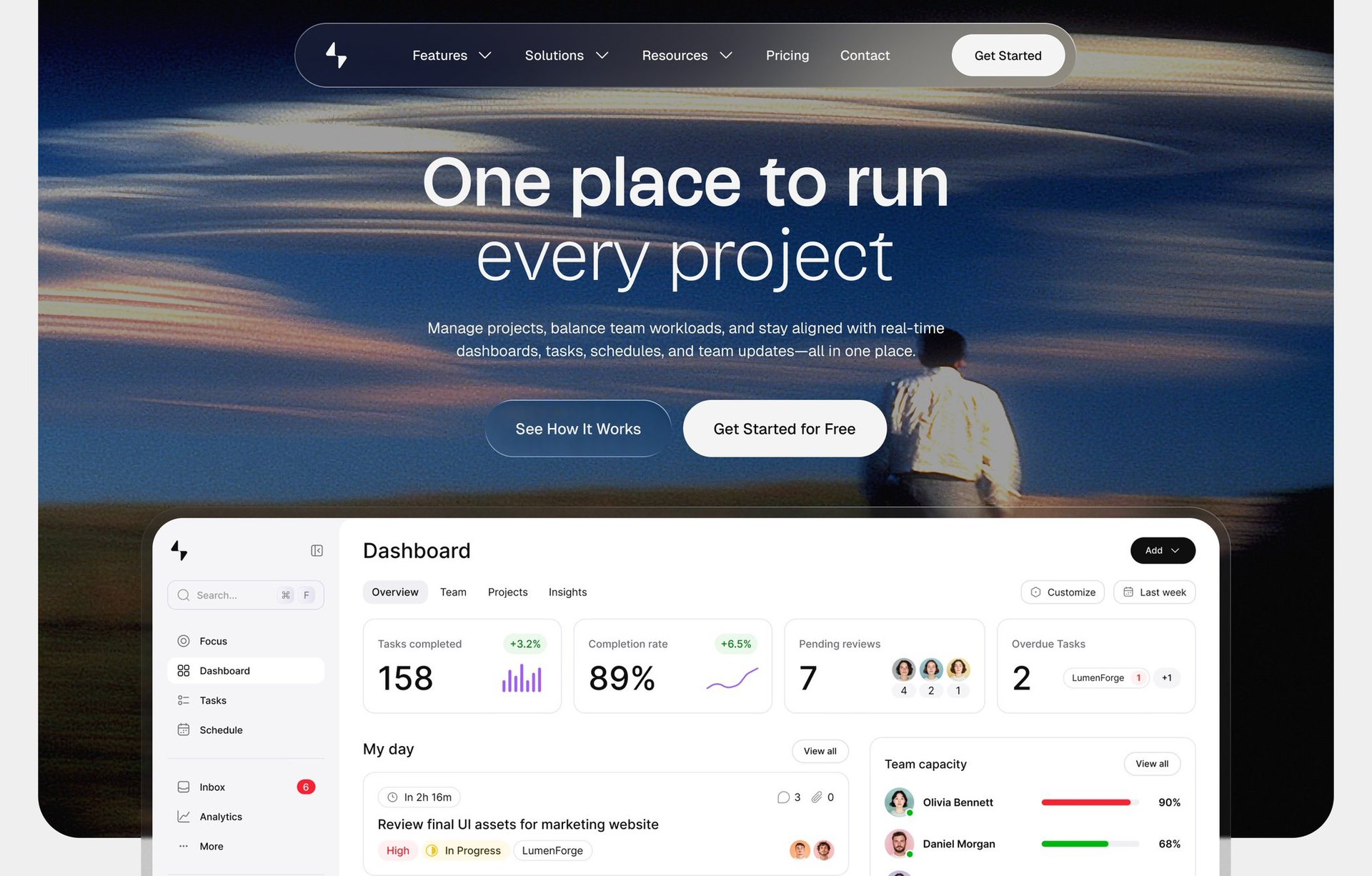Viewport: 1372px width, 876px height.
Task: Go to Analytics in the sidebar
Action: [221, 816]
